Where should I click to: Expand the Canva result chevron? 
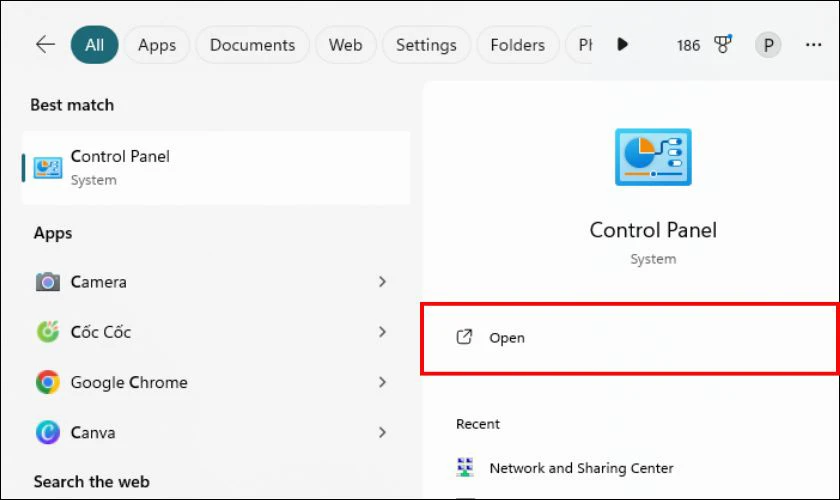pyautogui.click(x=382, y=432)
